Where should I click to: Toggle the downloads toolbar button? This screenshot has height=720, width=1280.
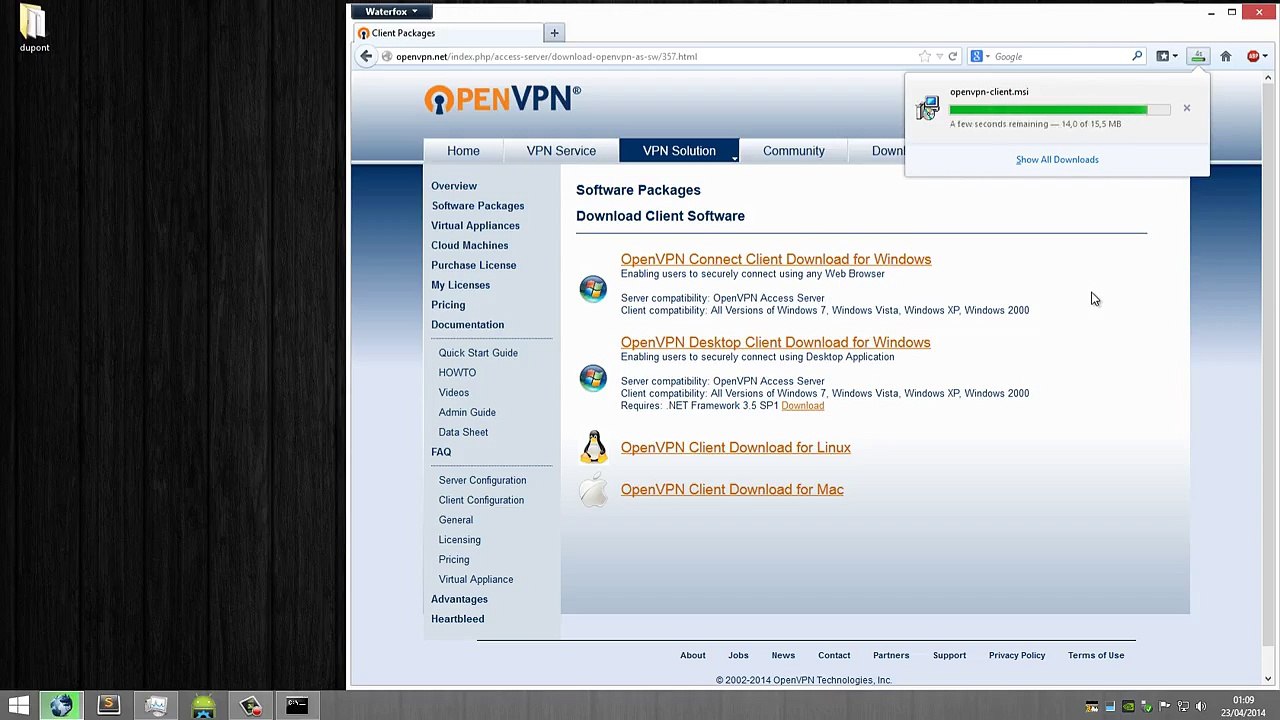coord(1198,56)
